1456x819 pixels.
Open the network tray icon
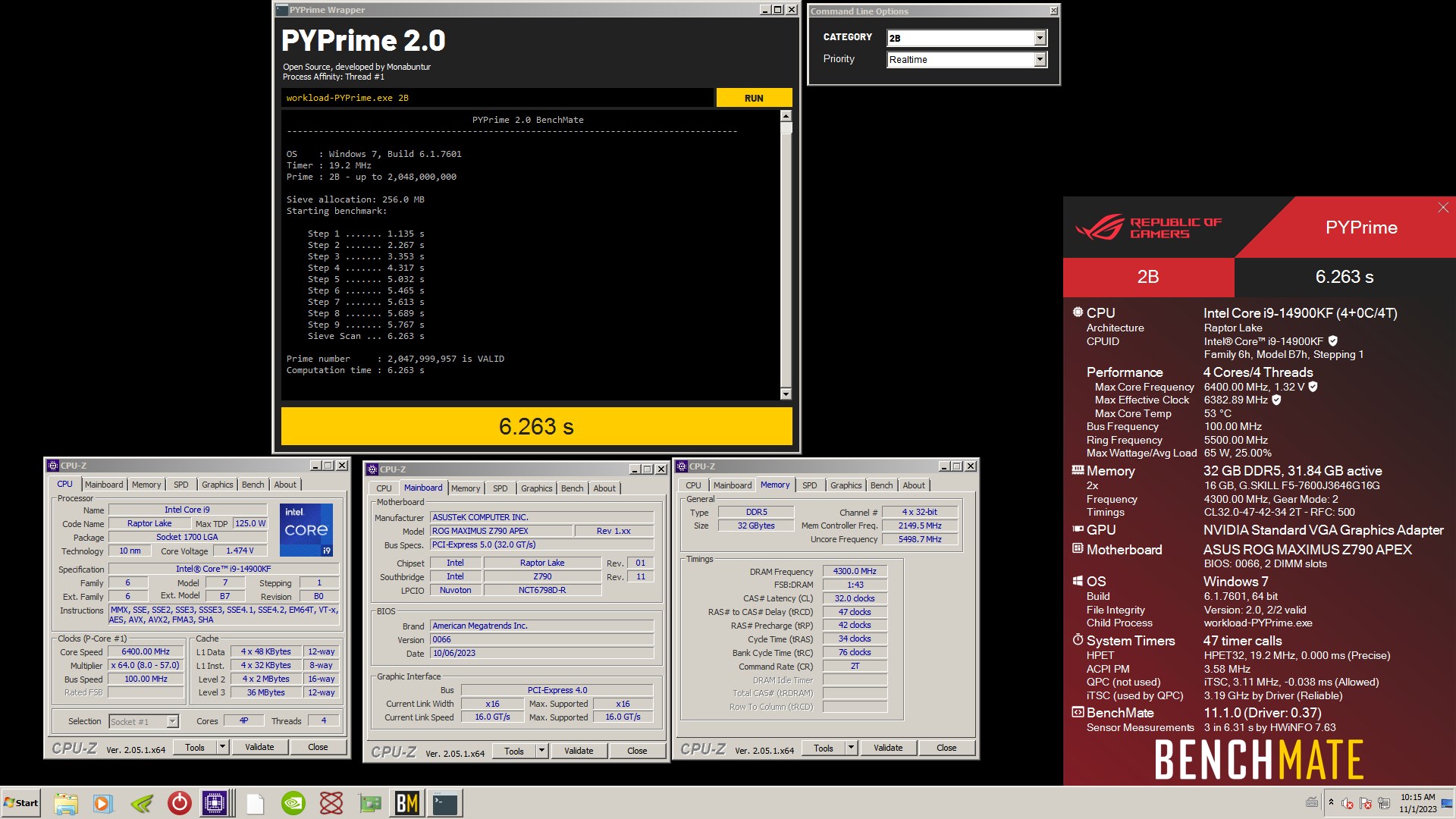[x=1384, y=803]
